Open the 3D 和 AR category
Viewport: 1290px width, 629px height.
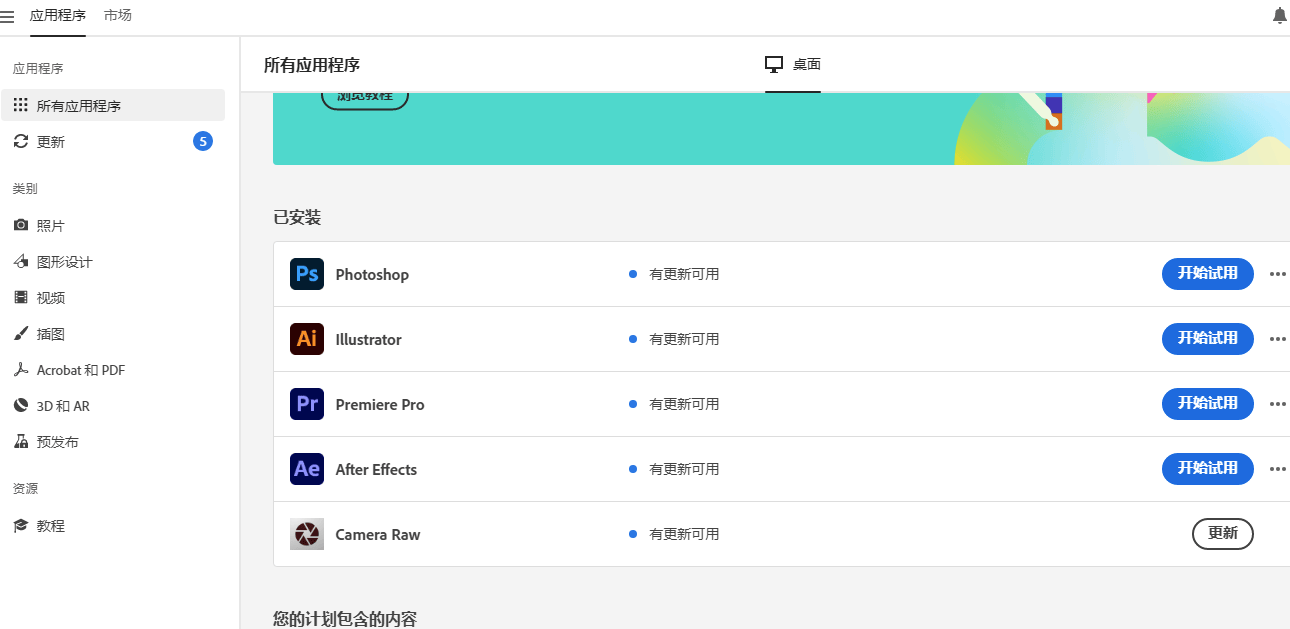(113, 406)
